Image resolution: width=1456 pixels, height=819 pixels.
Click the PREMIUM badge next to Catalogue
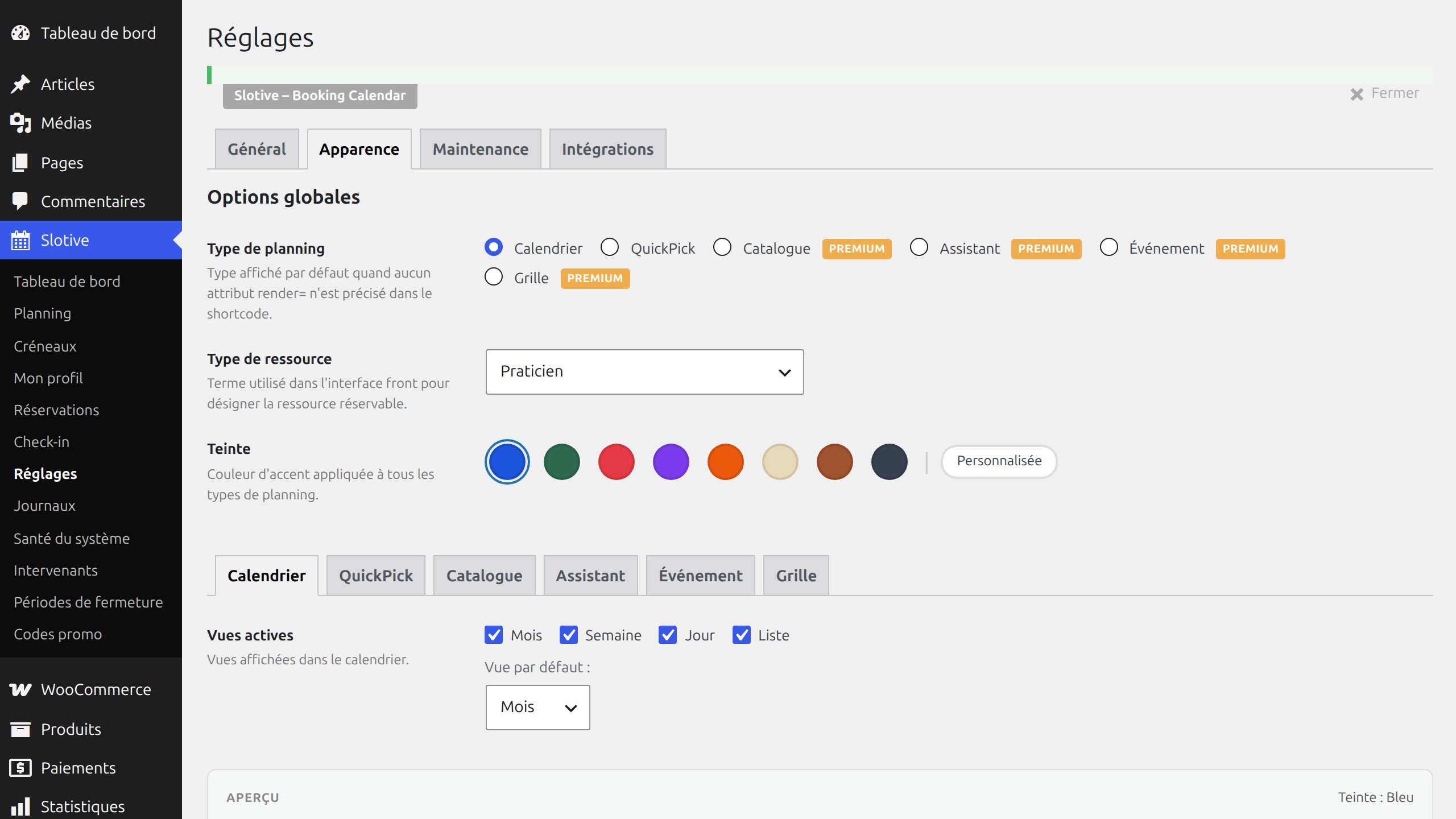pos(857,249)
